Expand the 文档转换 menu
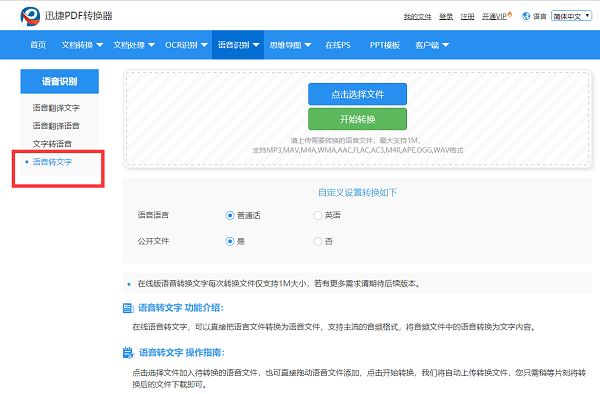This screenshot has height=394, width=600. [82, 45]
